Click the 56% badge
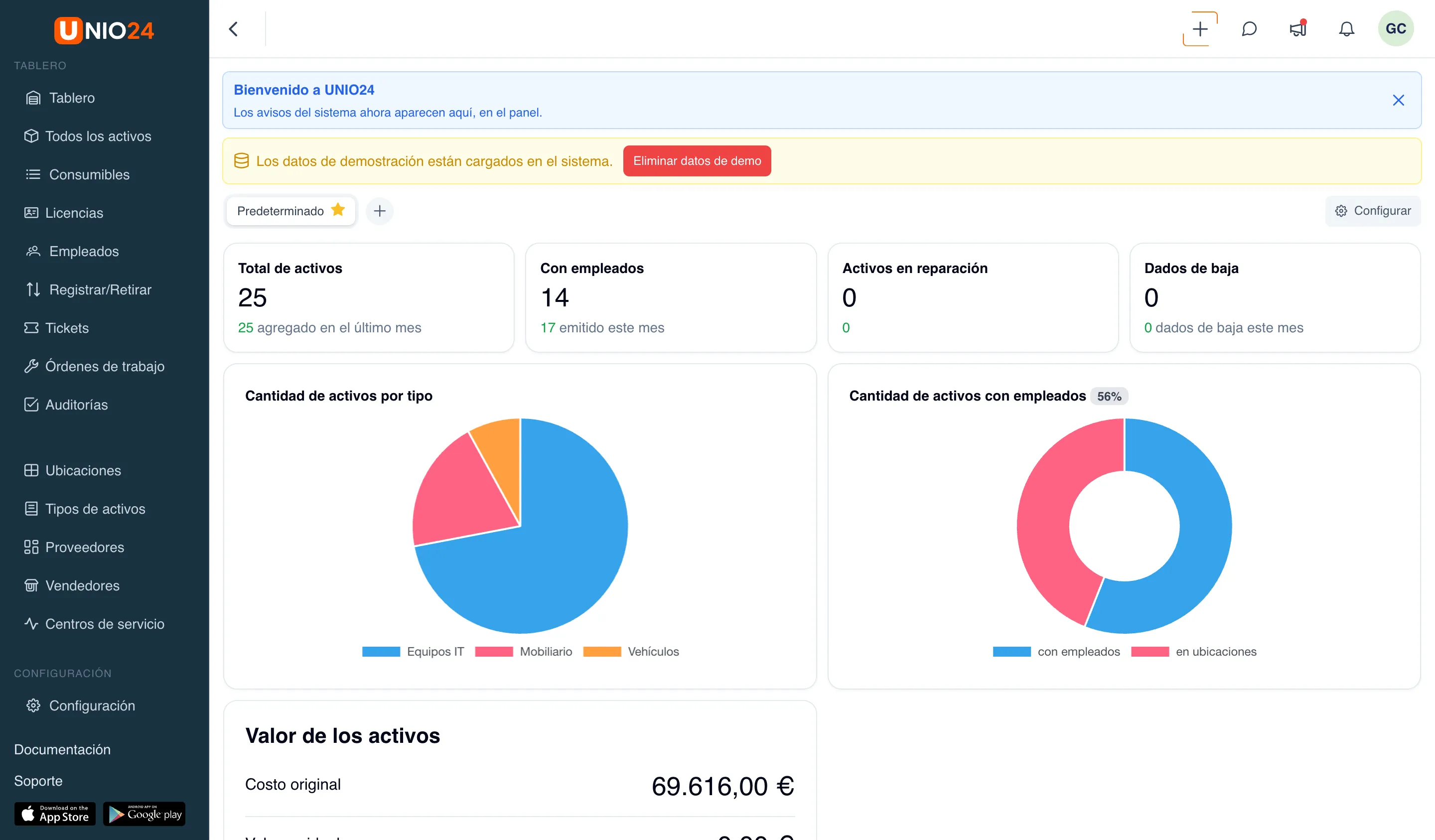 click(x=1109, y=397)
